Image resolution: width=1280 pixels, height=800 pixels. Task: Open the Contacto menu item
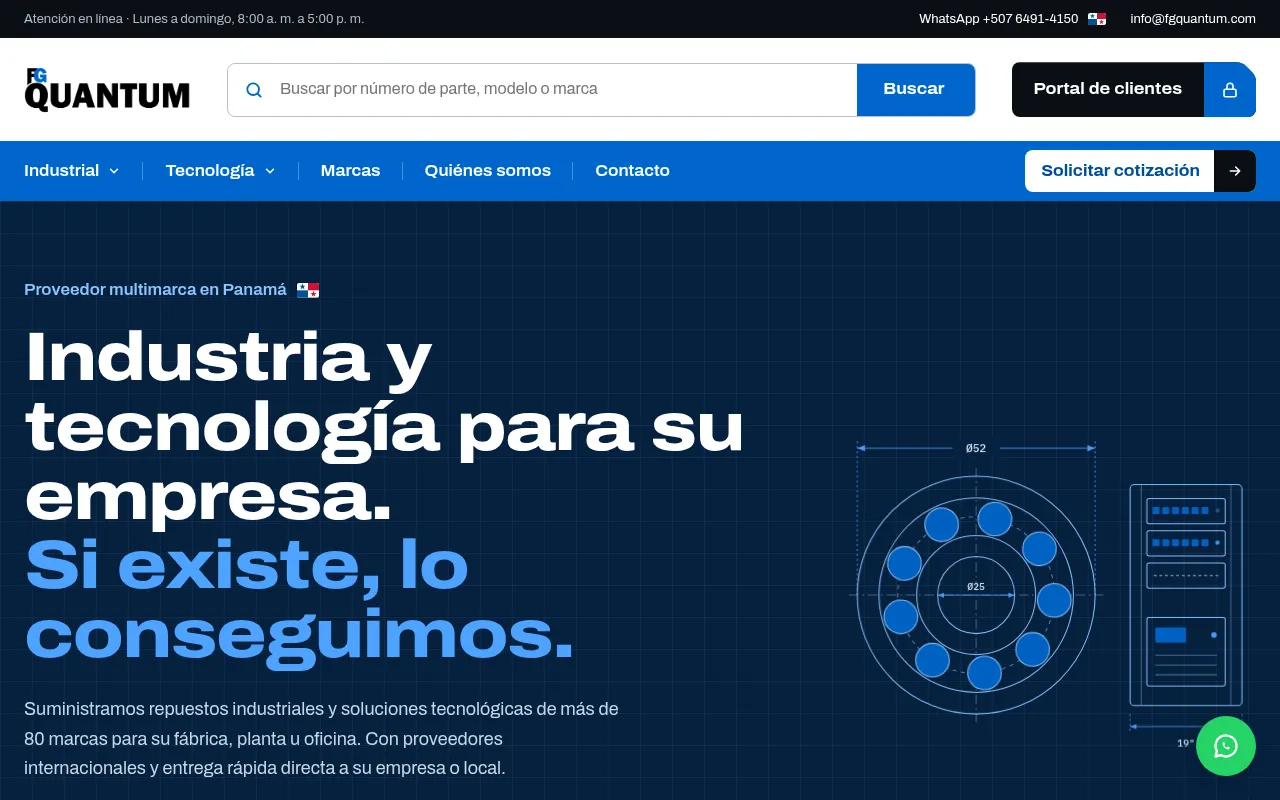pos(632,171)
